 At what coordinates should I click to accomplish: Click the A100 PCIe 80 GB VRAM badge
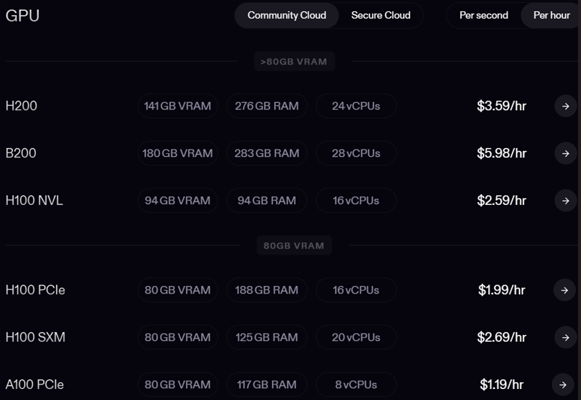click(x=177, y=385)
